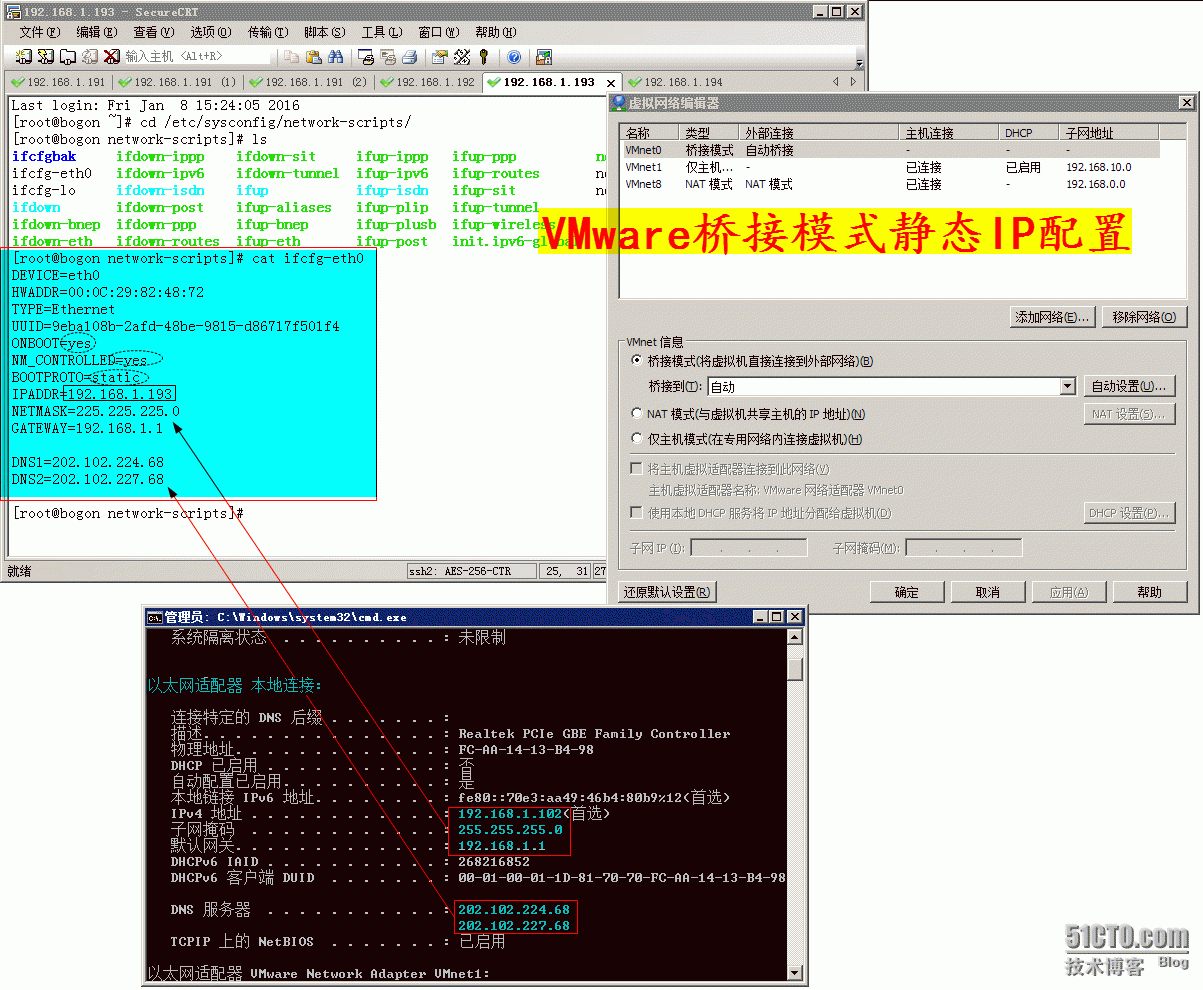Click the SecureCRT title bar application icon
1203x990 pixels.
(x=12, y=11)
